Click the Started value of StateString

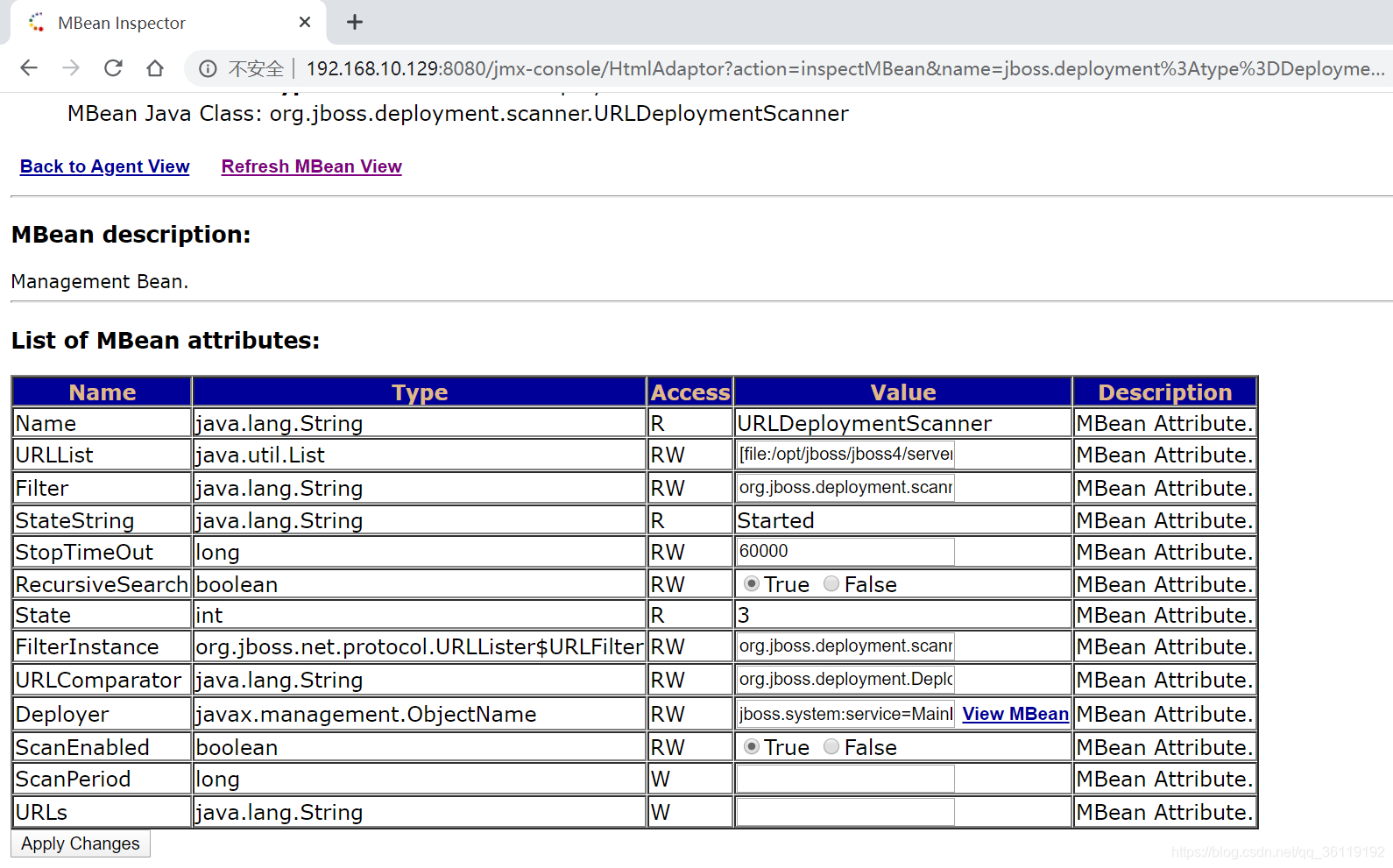[x=776, y=521]
